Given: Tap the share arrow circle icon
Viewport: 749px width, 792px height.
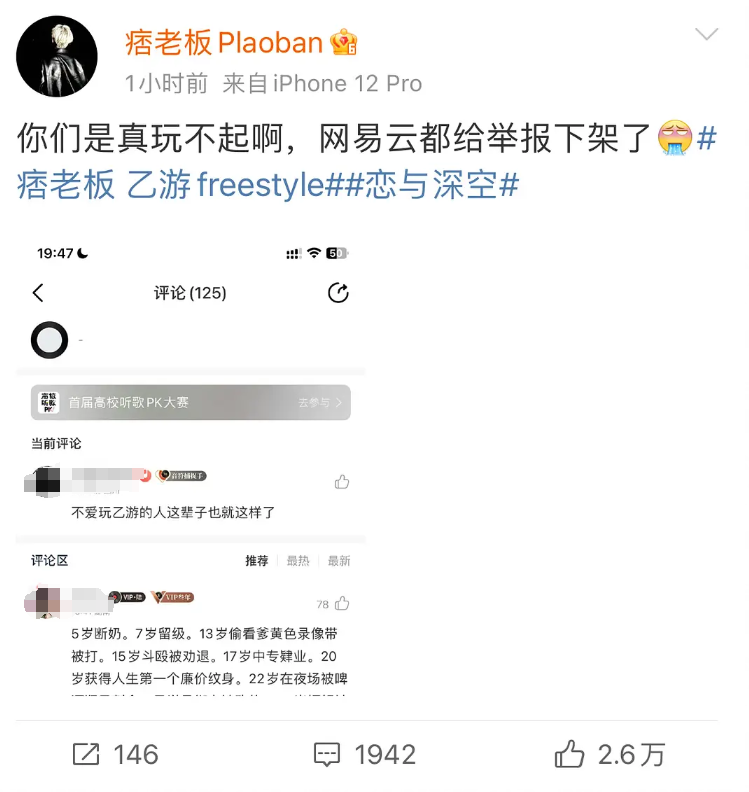Looking at the screenshot, I should [x=338, y=293].
